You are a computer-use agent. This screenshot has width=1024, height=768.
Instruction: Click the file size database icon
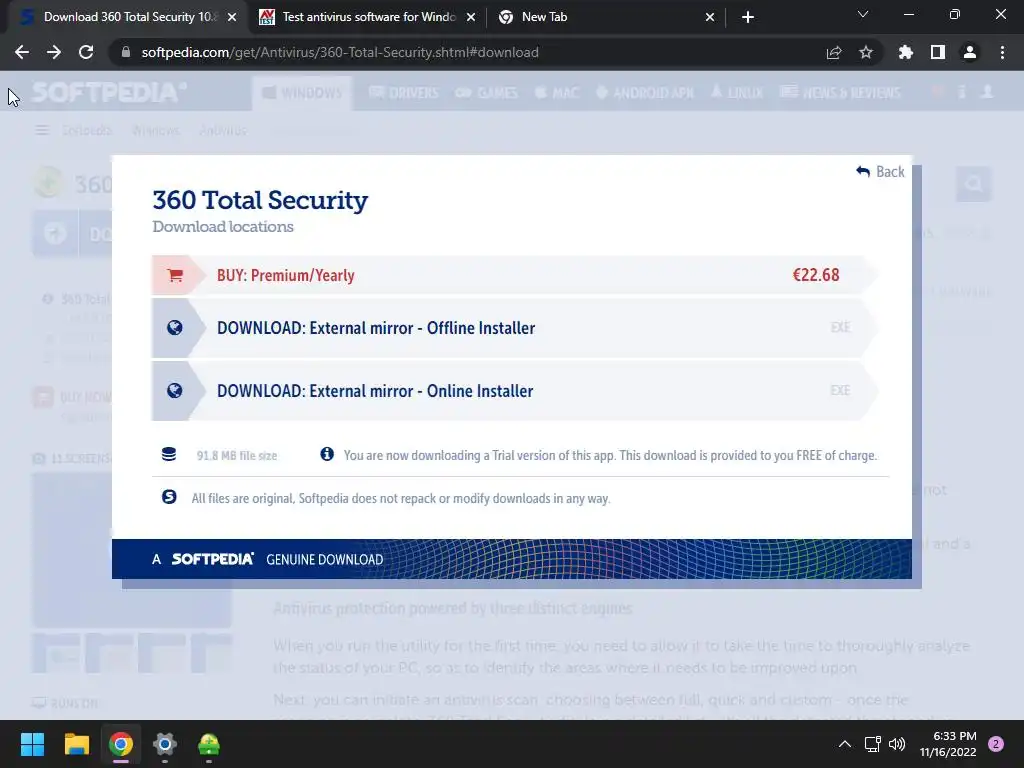pos(169,455)
